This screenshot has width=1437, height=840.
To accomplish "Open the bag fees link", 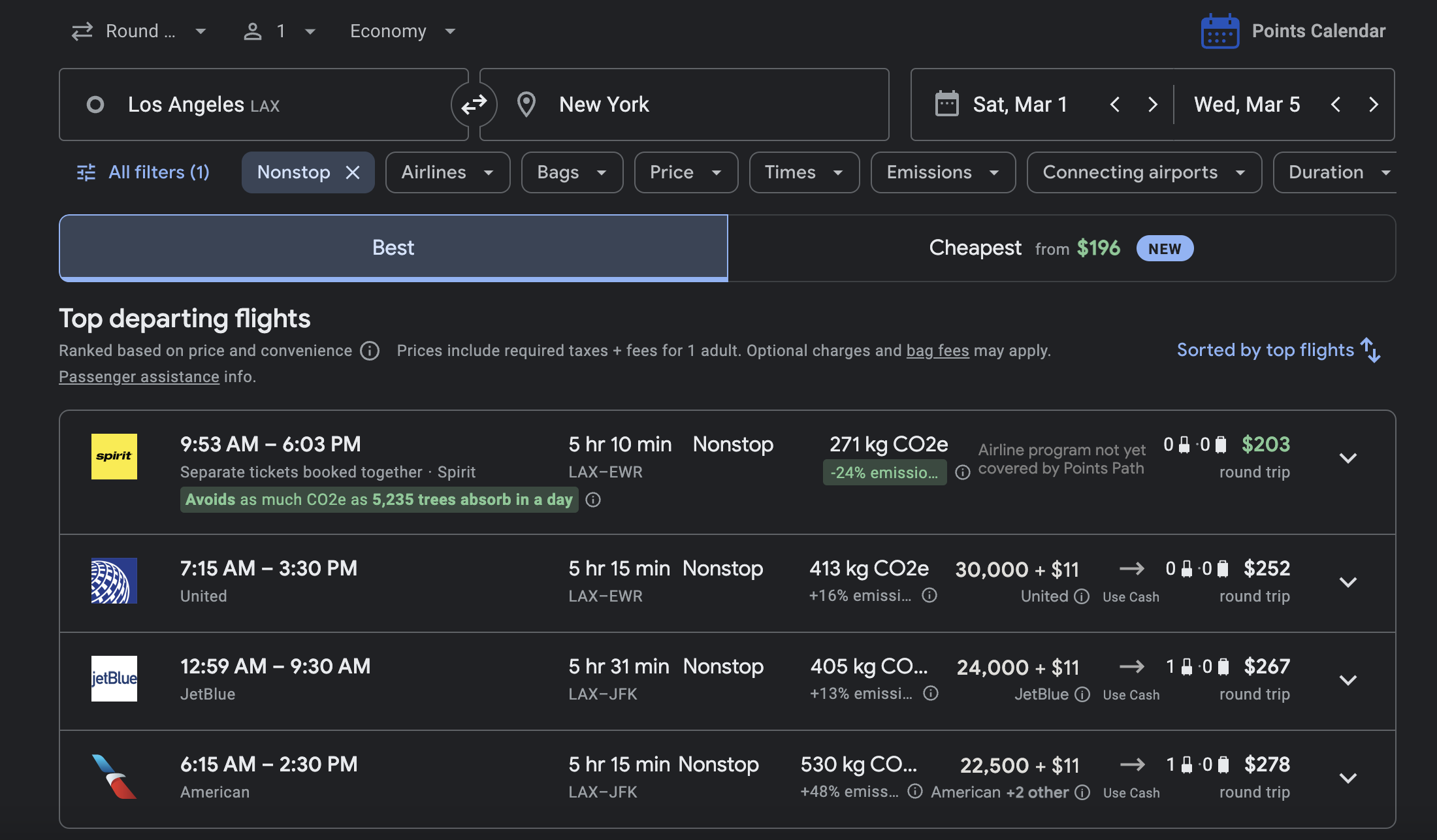I will (x=937, y=351).
